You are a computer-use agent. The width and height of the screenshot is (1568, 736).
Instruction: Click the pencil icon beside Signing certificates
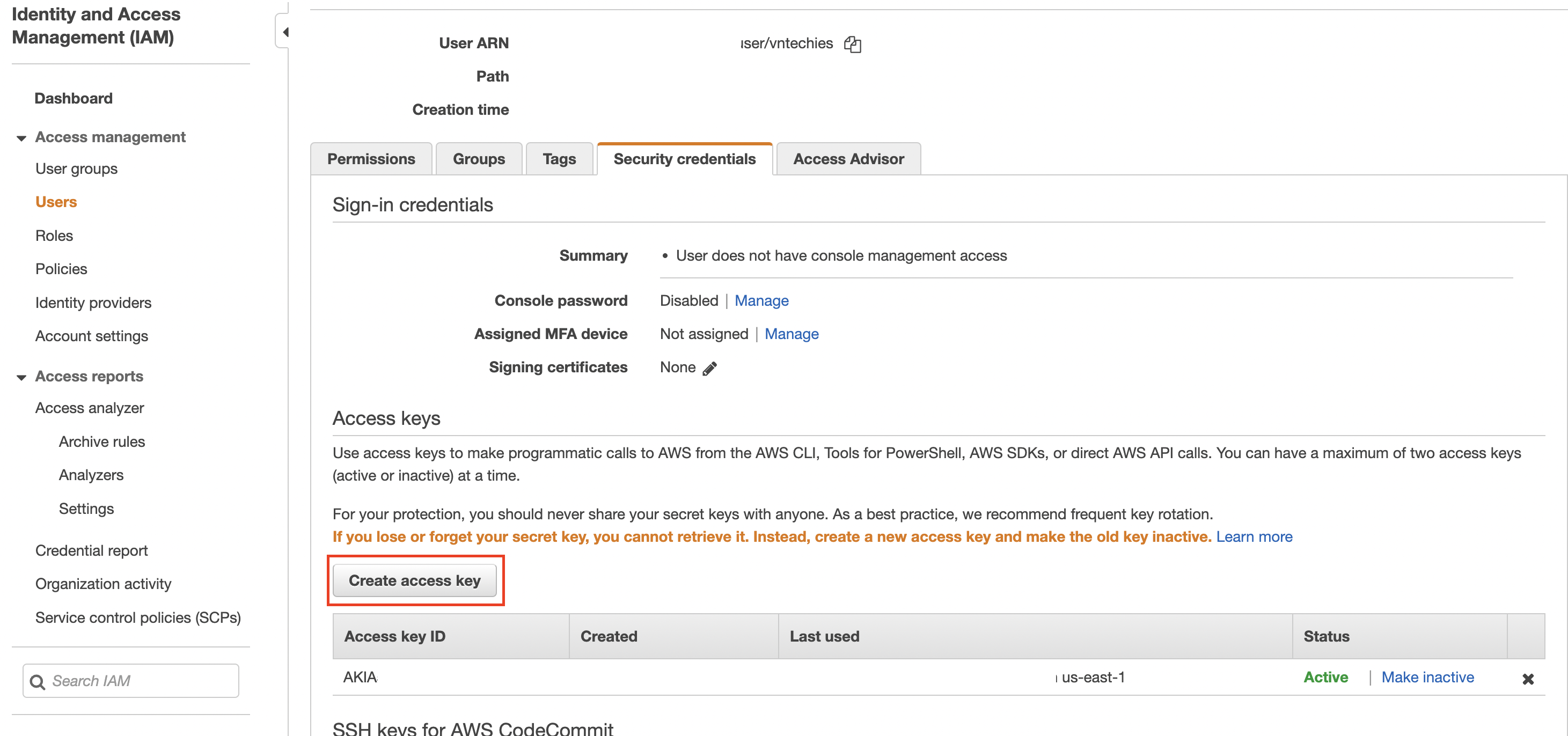710,368
